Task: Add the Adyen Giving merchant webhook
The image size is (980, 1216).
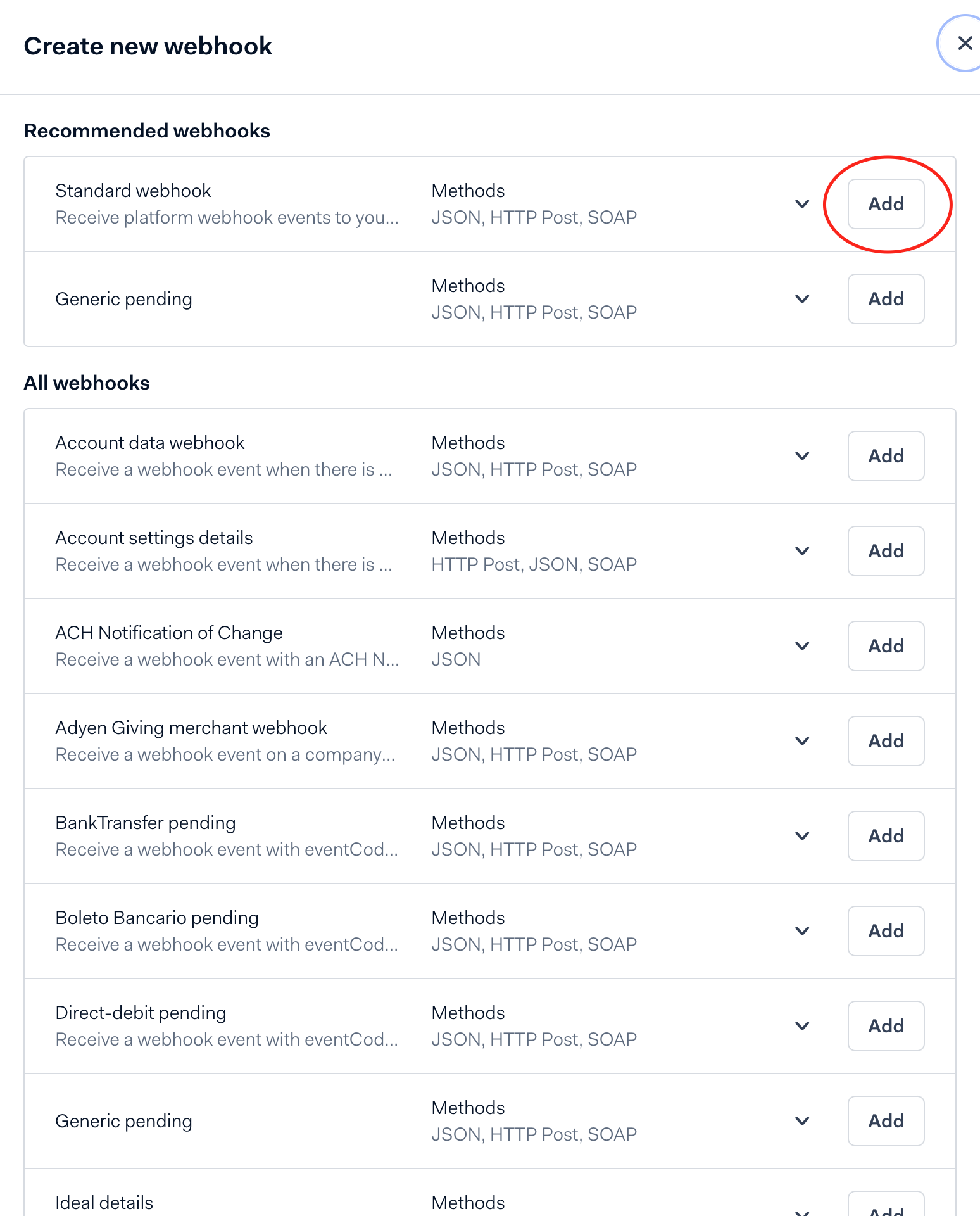Action: point(886,741)
